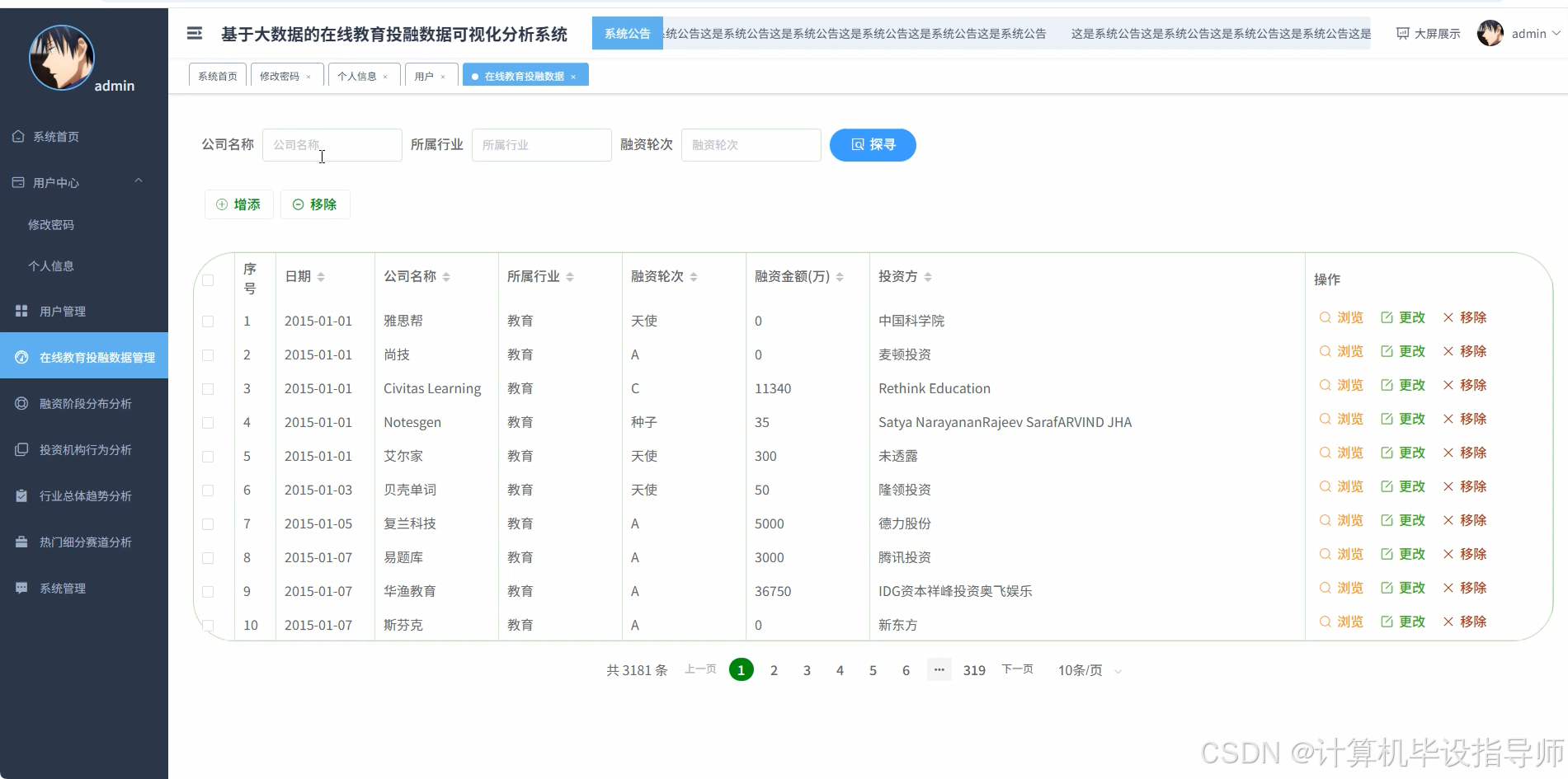1568x779 pixels.
Task: Check the row 8 易题库 checkbox
Action: (208, 558)
